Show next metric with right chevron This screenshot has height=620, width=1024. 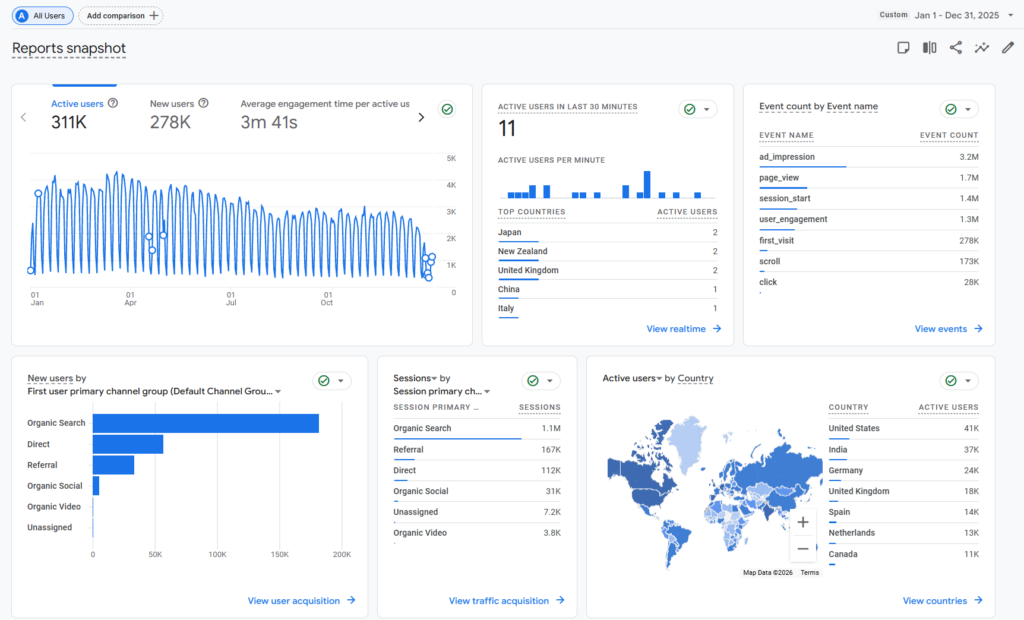pyautogui.click(x=421, y=117)
